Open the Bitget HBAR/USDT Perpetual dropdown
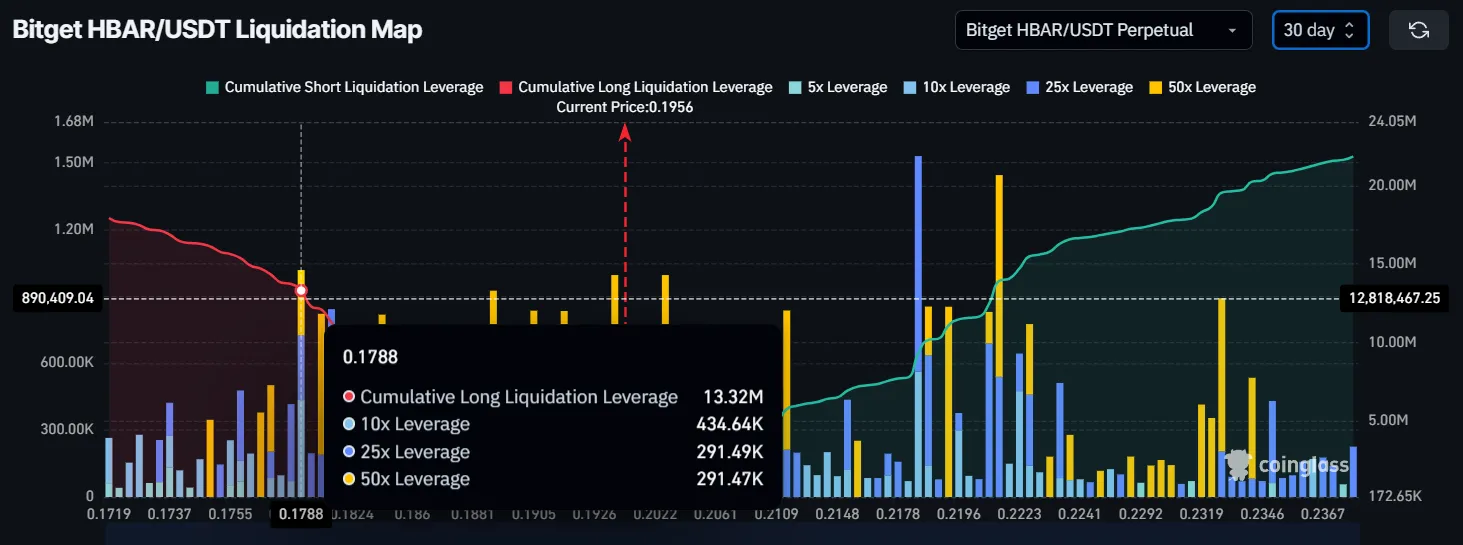Viewport: 1463px width, 545px height. click(1103, 30)
